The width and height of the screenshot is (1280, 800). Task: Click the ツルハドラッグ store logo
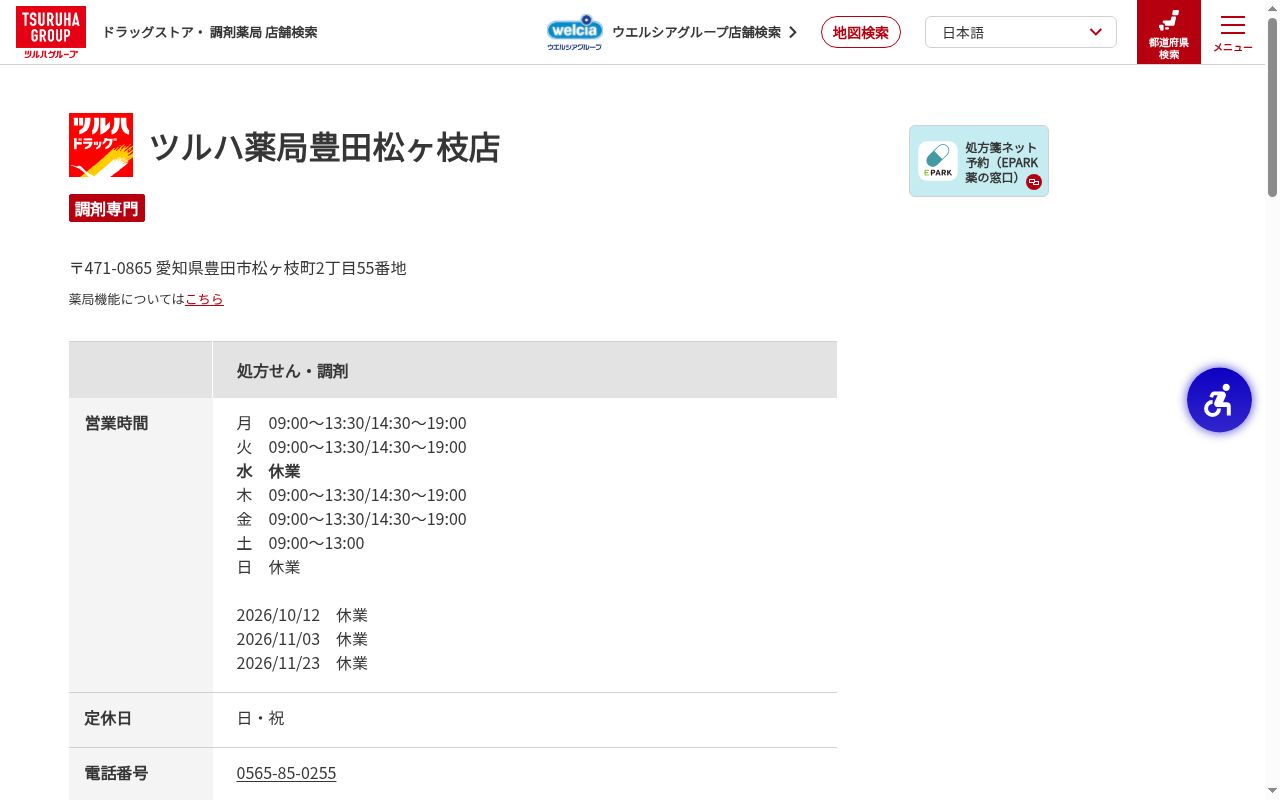click(101, 145)
